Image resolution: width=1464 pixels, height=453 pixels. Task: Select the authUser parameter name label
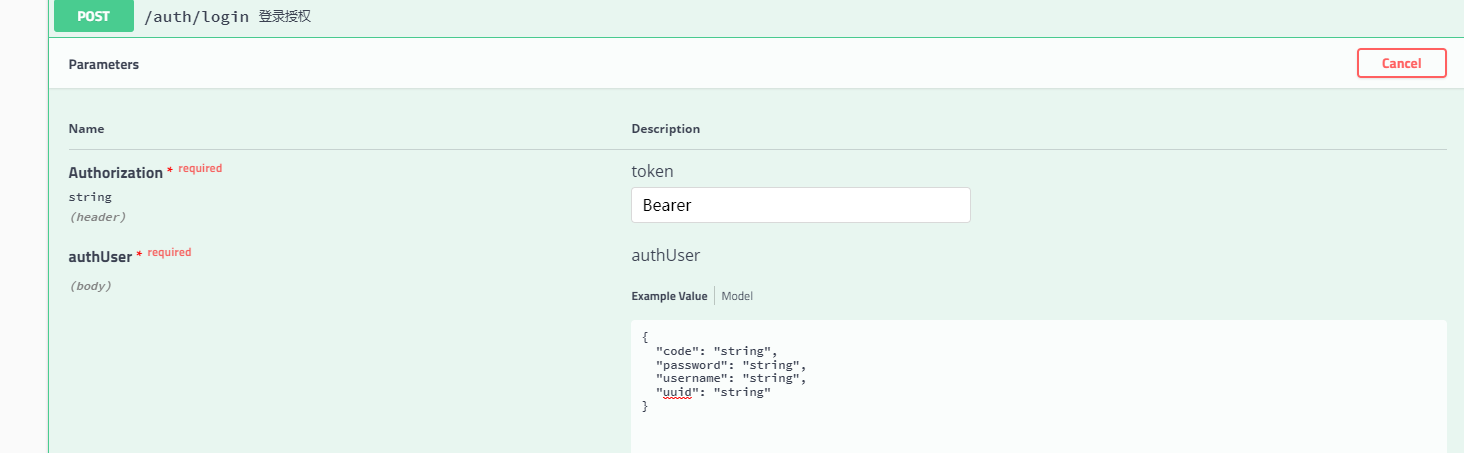pos(100,257)
